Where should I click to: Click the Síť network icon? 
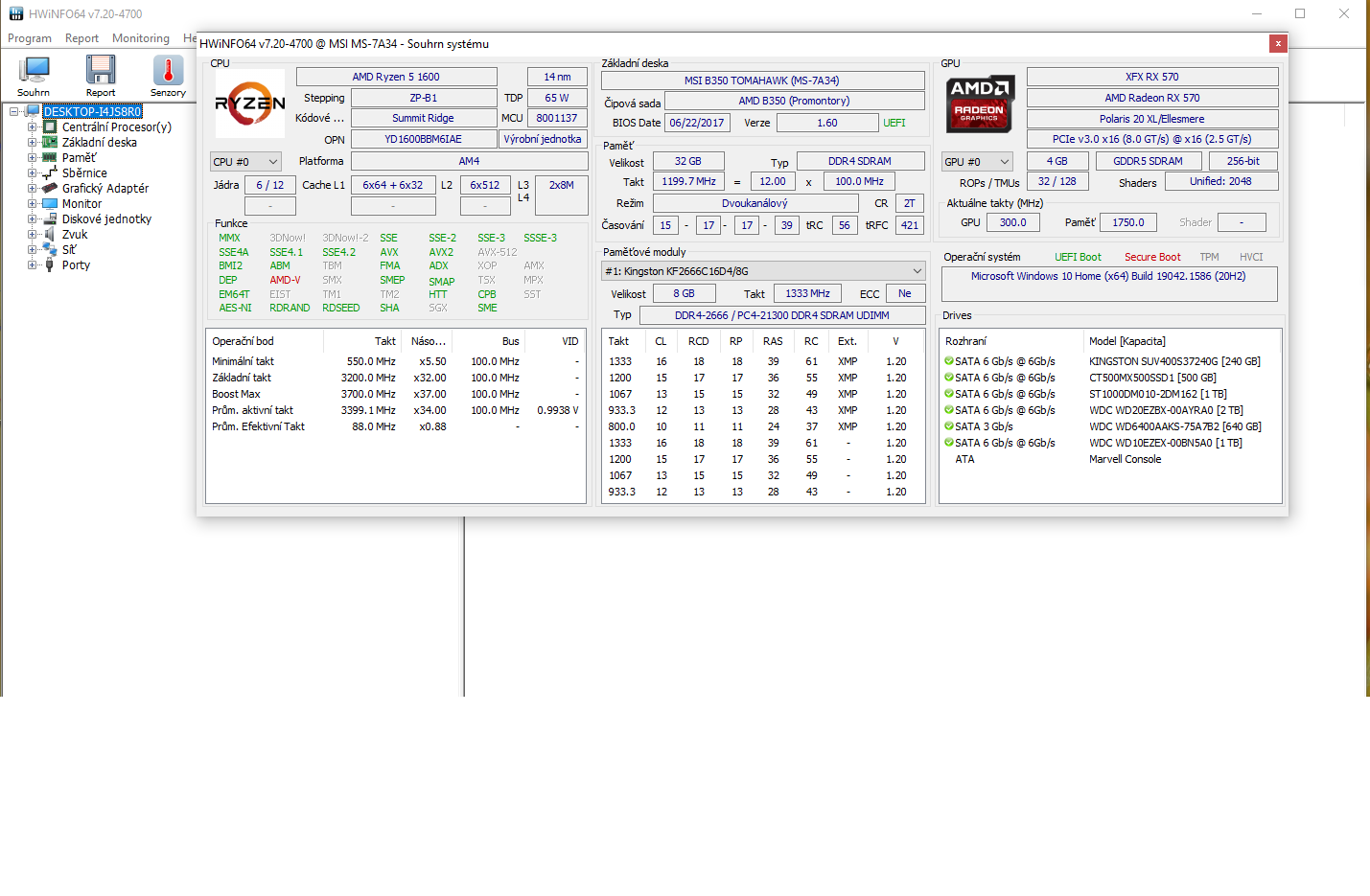[50, 249]
